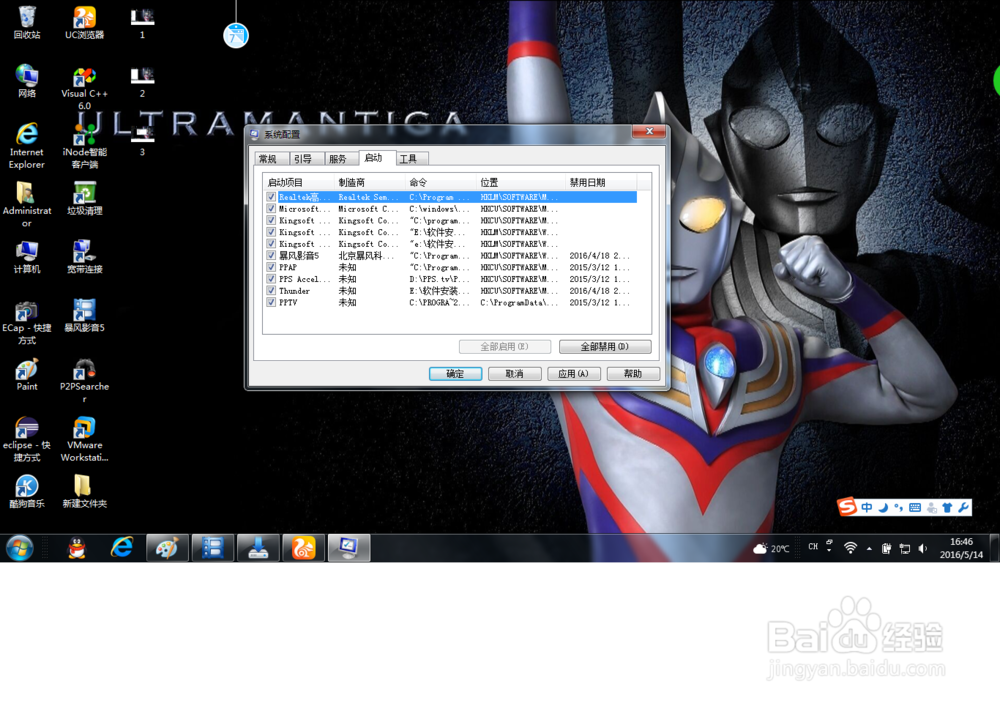
Task: Select the Administrator folder icon
Action: tap(27, 204)
